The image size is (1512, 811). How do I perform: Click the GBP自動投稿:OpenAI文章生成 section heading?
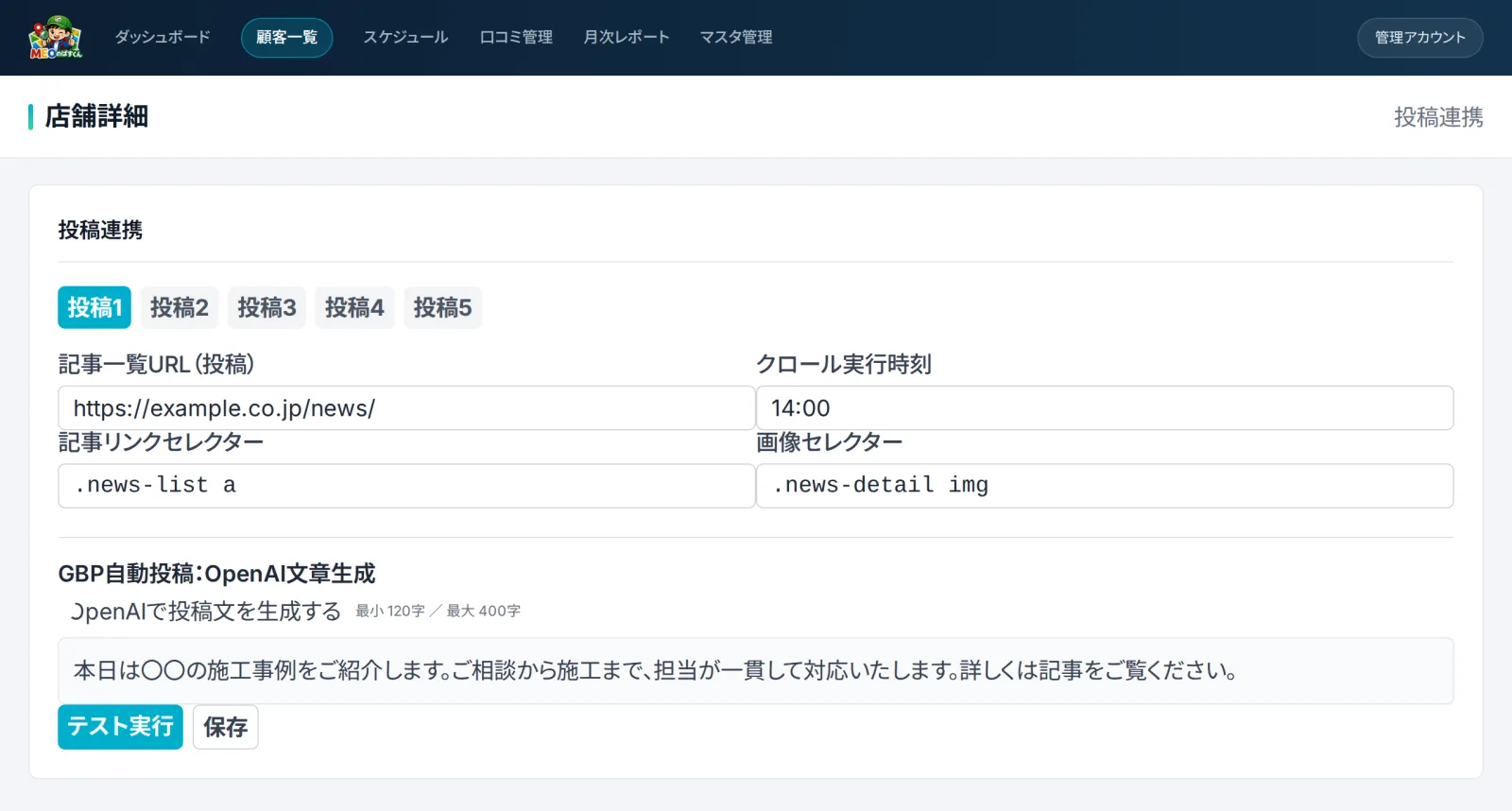(x=216, y=574)
